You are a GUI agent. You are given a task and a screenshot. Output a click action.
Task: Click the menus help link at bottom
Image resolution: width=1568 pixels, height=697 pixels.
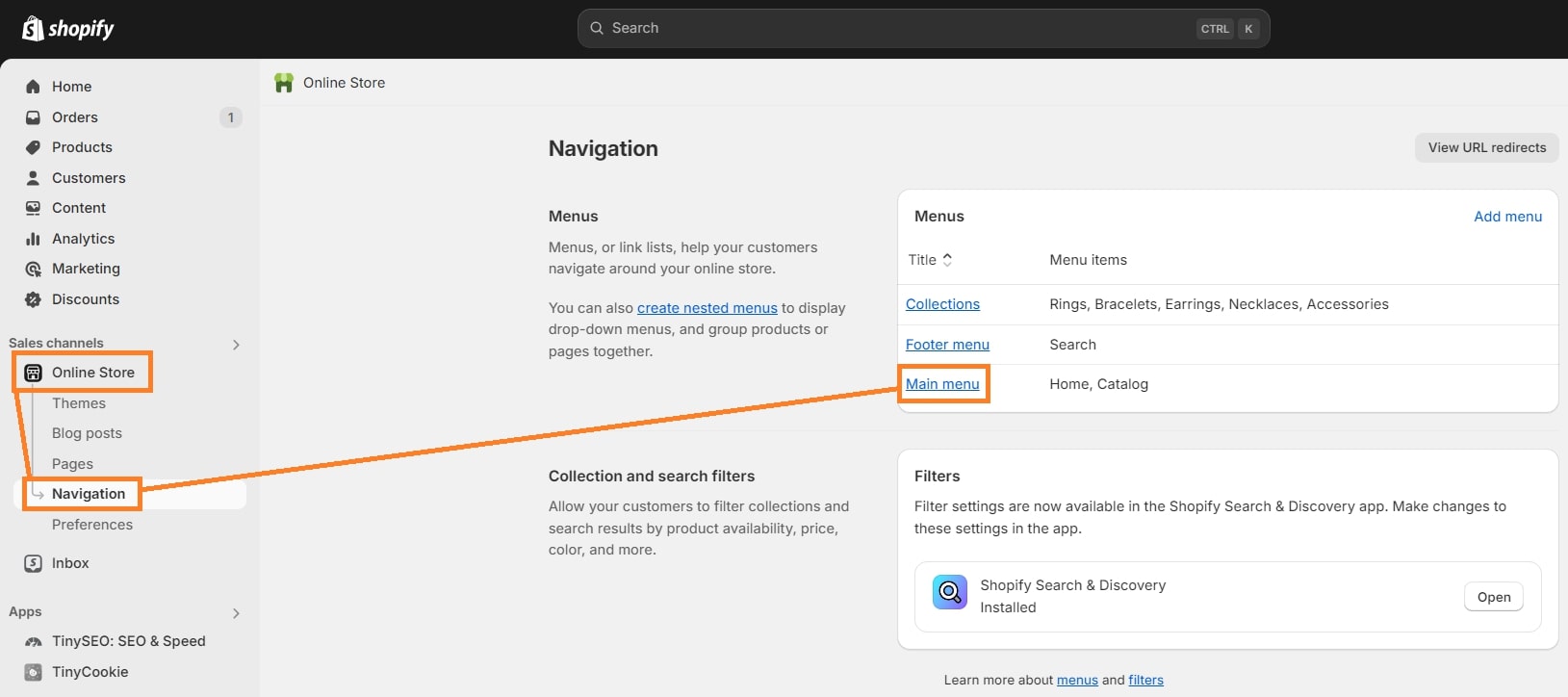tap(1077, 680)
